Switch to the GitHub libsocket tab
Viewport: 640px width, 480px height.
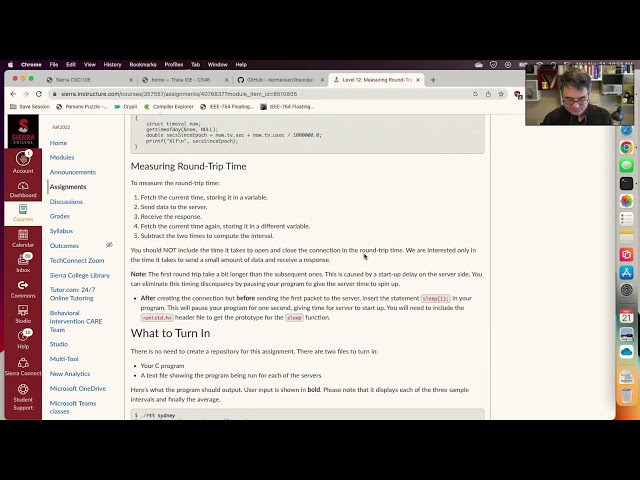pyautogui.click(x=281, y=80)
